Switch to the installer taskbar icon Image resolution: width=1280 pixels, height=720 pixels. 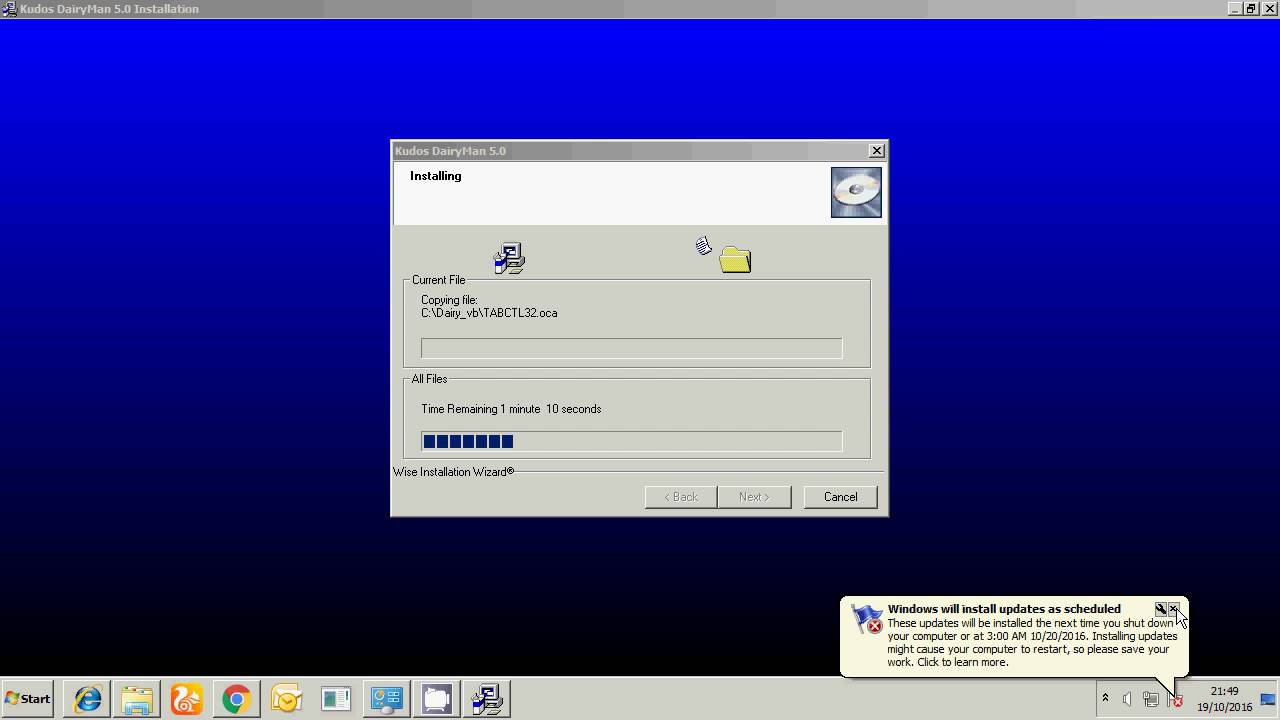point(488,699)
